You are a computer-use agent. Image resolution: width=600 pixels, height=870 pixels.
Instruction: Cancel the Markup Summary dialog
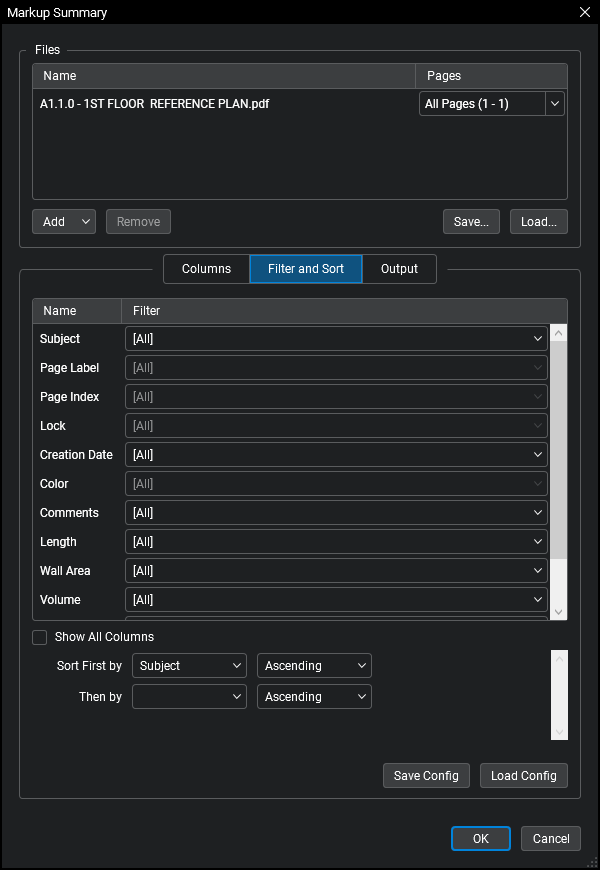click(x=551, y=839)
